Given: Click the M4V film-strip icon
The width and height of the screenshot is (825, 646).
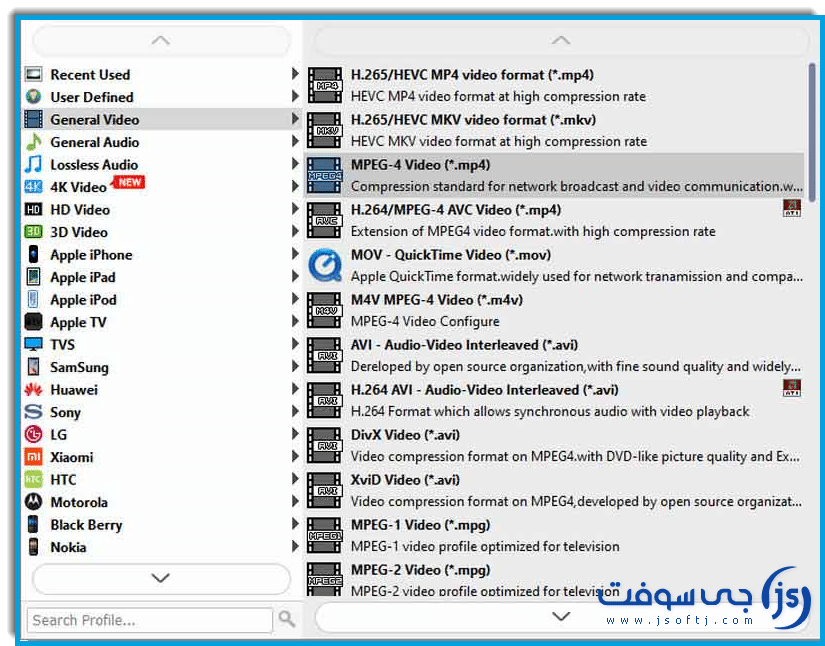Looking at the screenshot, I should [325, 310].
